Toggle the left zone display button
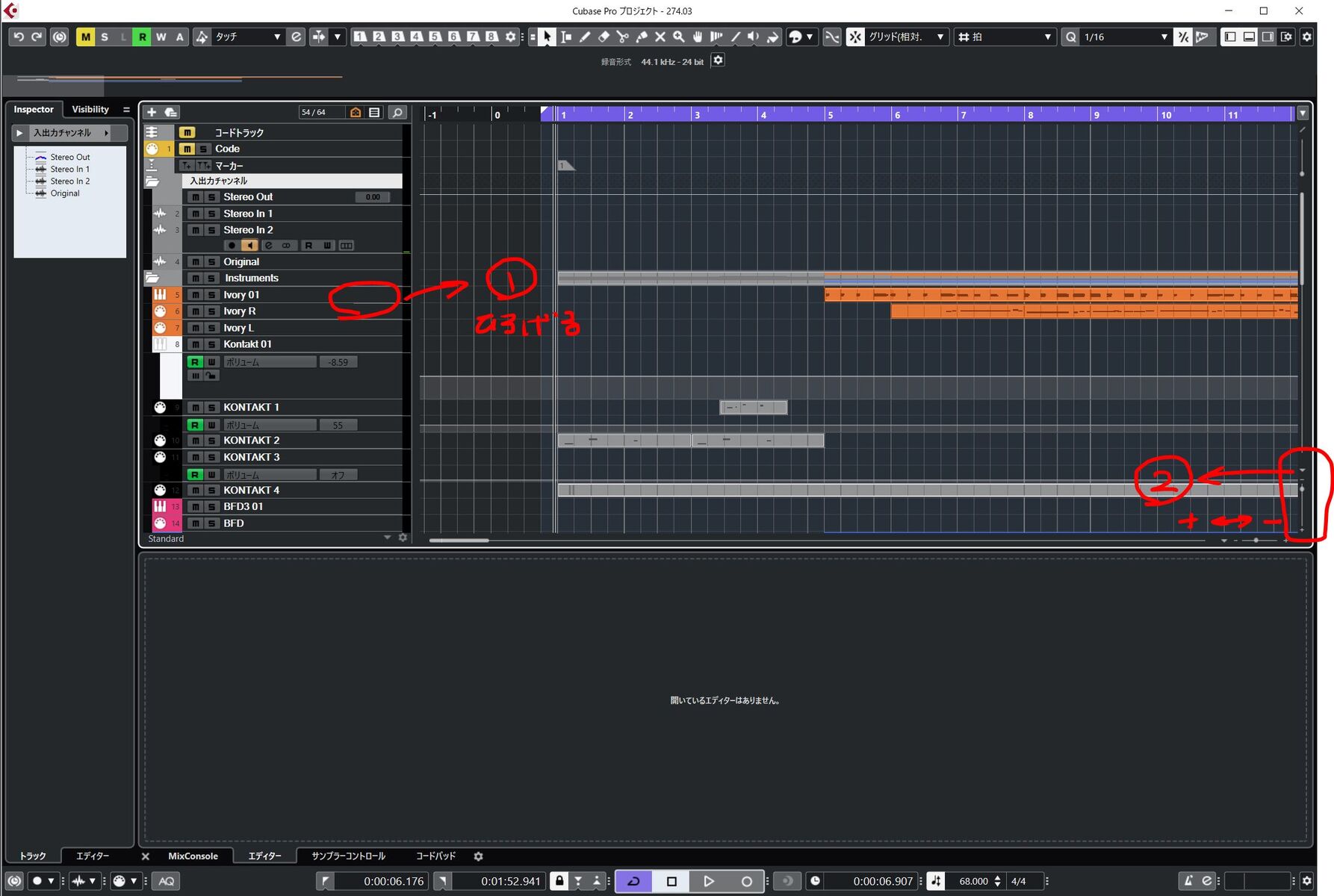This screenshot has height=896, width=1334. click(x=1230, y=37)
